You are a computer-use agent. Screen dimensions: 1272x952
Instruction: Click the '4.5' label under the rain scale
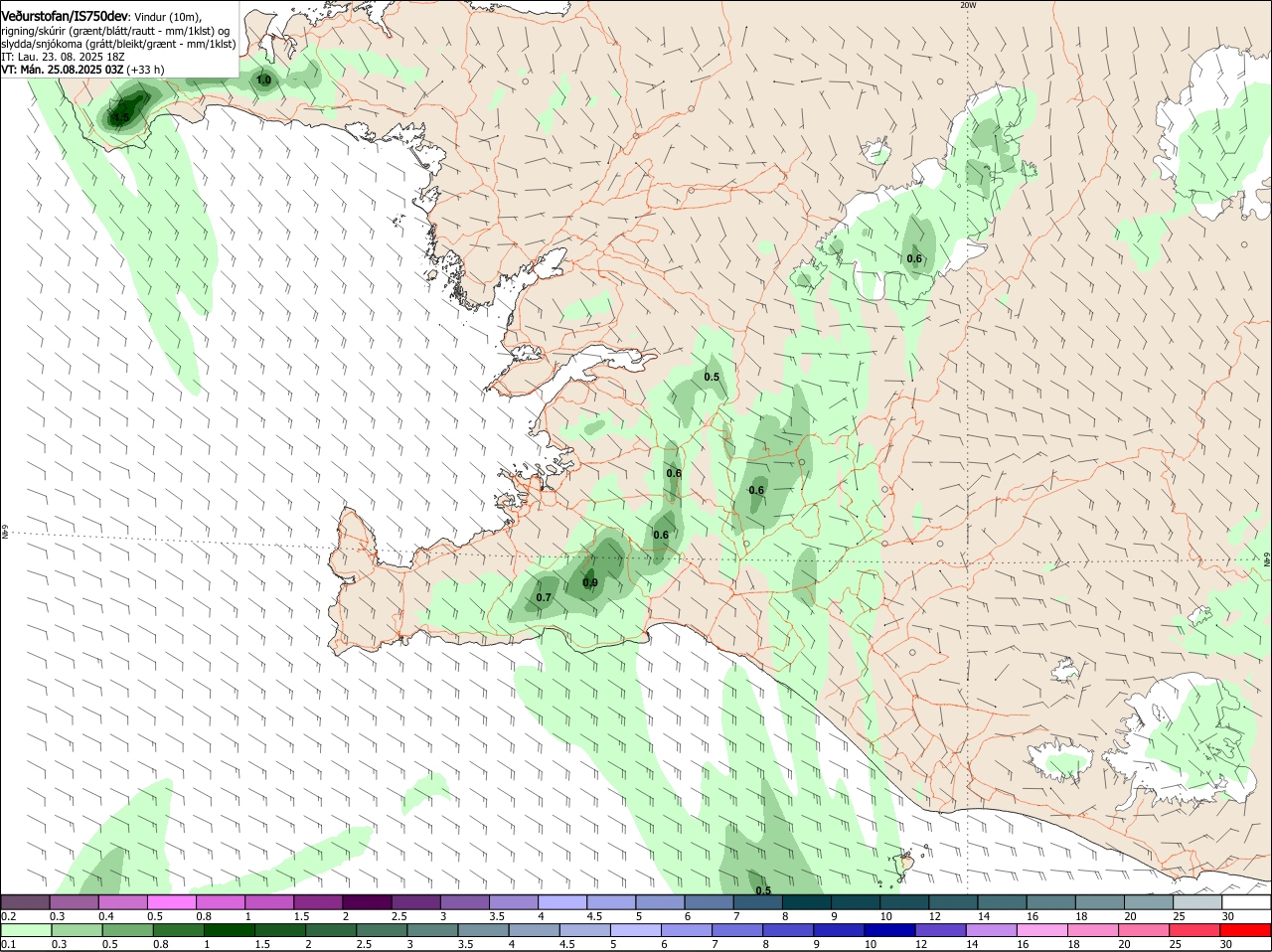(x=567, y=944)
